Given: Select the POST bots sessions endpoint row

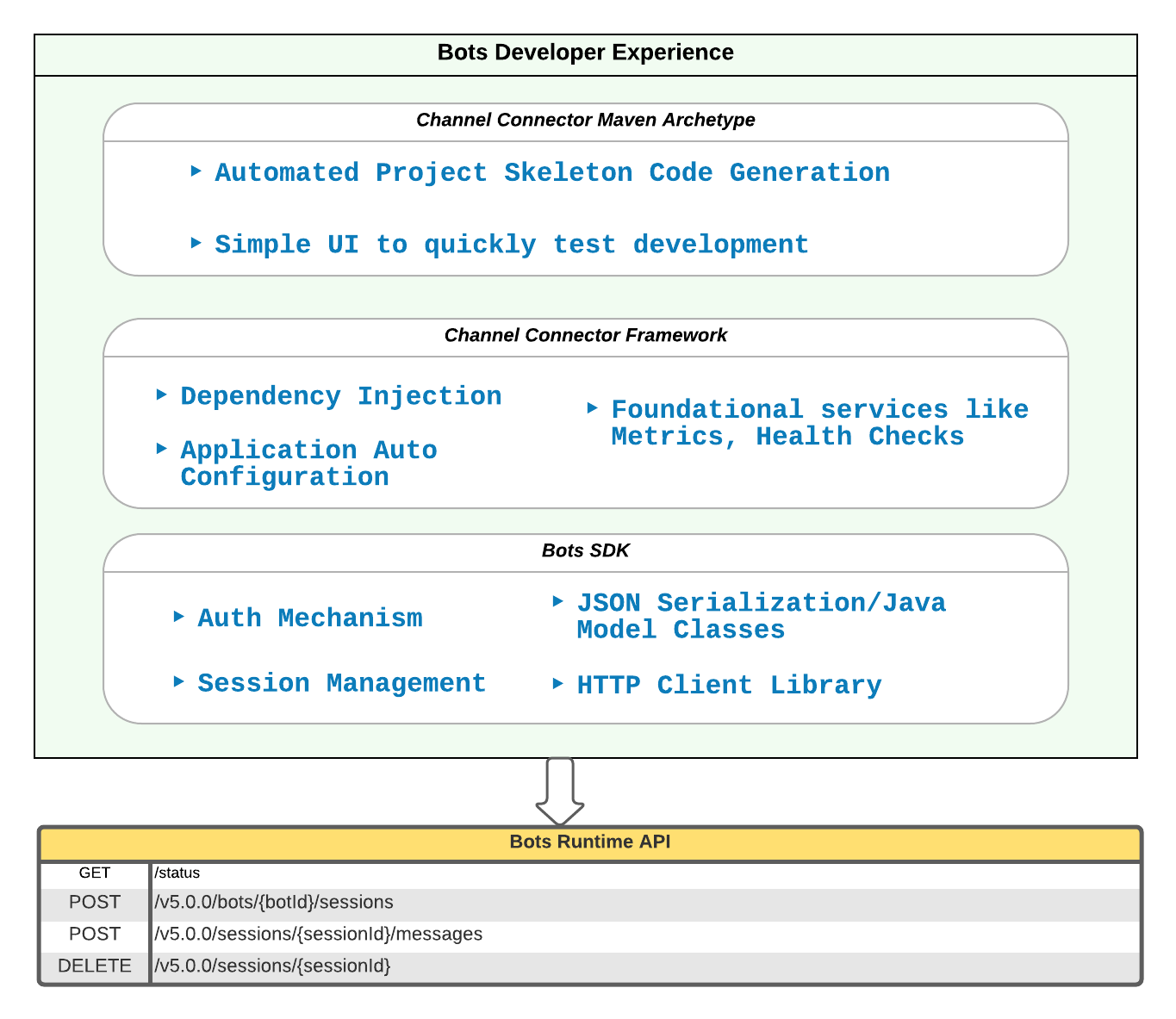Looking at the screenshot, I should (588, 903).
